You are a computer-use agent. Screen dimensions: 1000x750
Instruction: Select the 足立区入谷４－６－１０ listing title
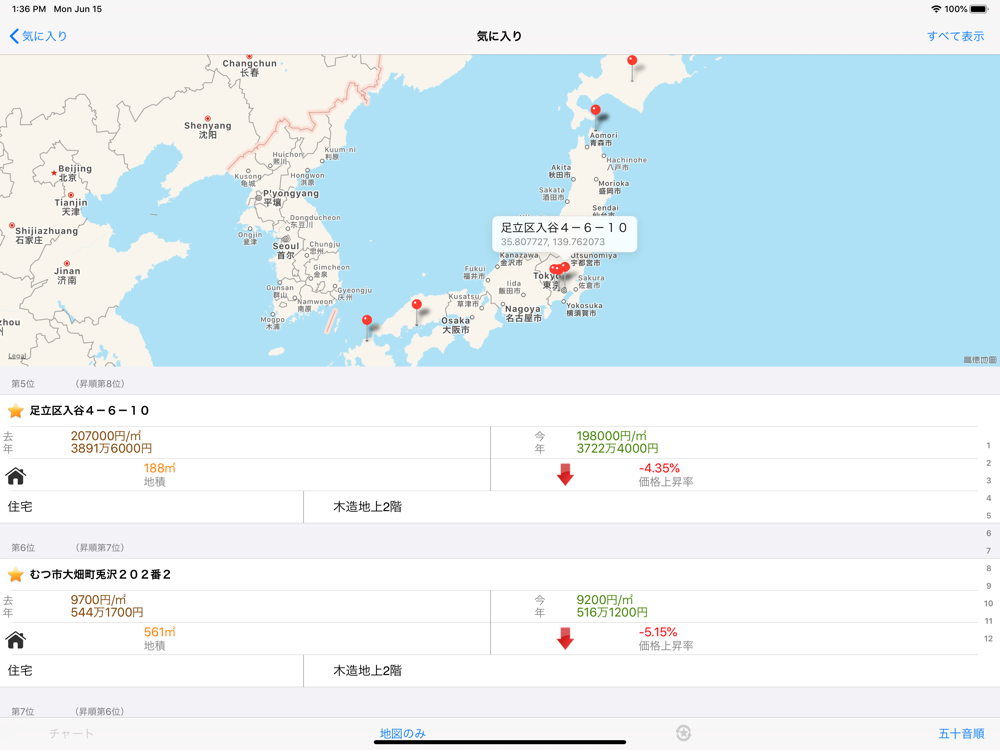point(89,411)
